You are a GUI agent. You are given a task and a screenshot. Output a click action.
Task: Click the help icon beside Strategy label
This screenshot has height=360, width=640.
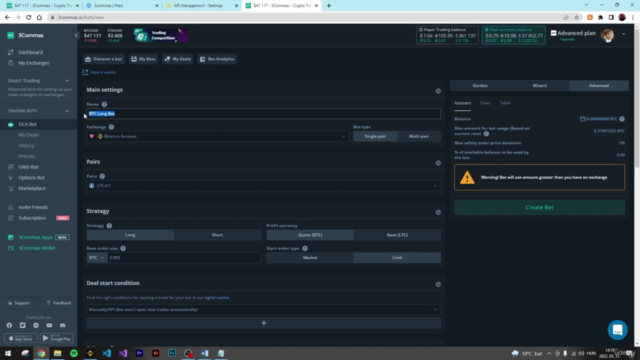pos(109,226)
